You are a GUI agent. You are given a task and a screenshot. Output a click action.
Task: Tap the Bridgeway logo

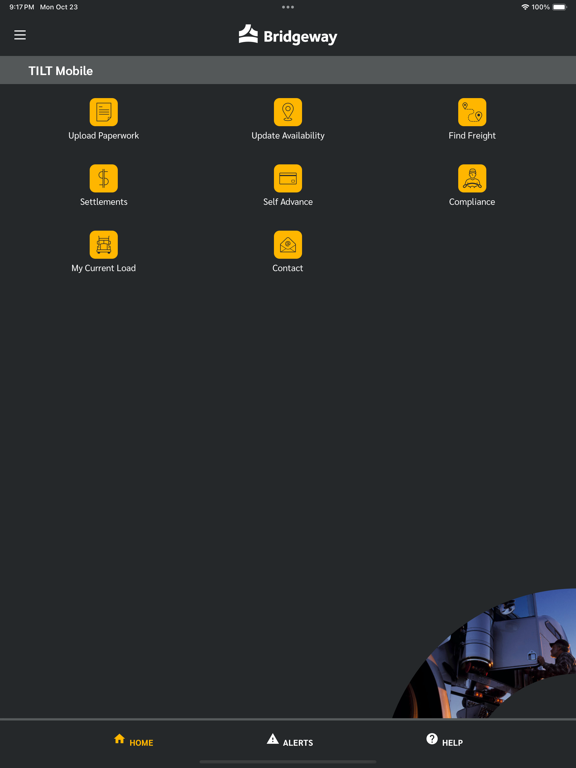288,35
